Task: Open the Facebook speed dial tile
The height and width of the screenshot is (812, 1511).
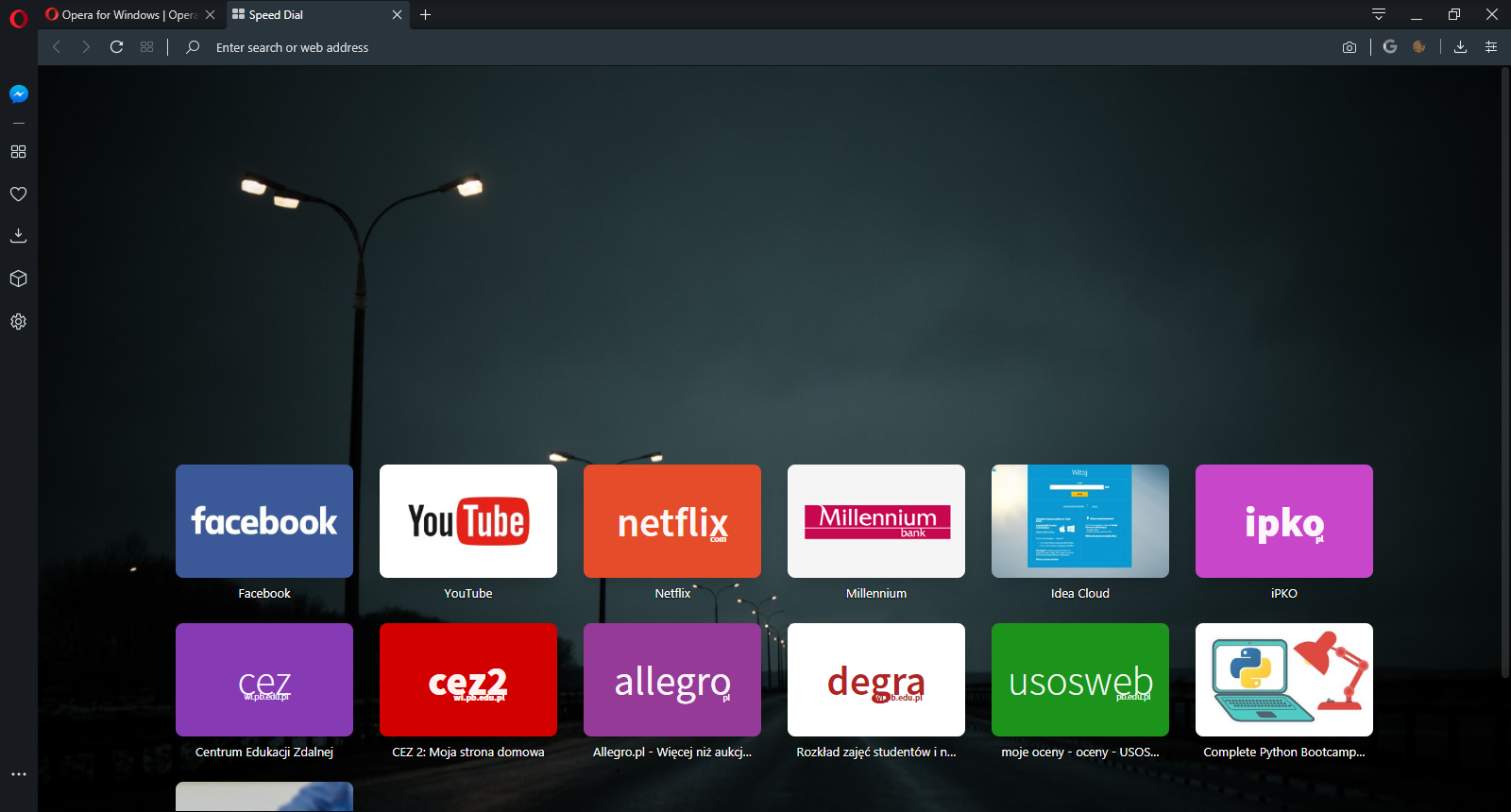Action: coord(264,521)
